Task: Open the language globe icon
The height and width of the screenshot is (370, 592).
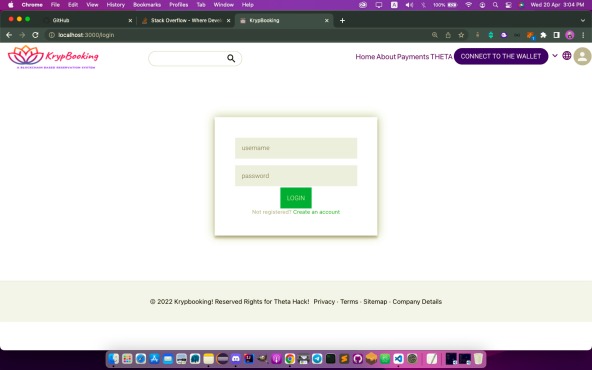Action: click(x=566, y=56)
